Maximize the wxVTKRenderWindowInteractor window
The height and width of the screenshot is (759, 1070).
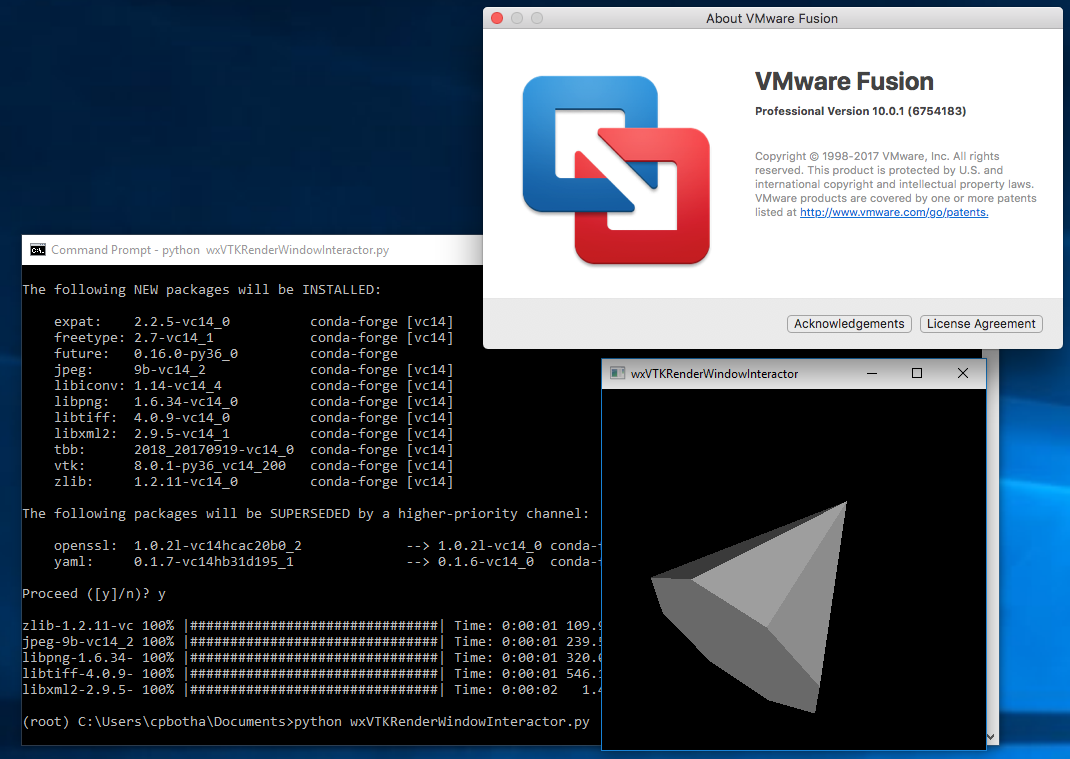[917, 373]
